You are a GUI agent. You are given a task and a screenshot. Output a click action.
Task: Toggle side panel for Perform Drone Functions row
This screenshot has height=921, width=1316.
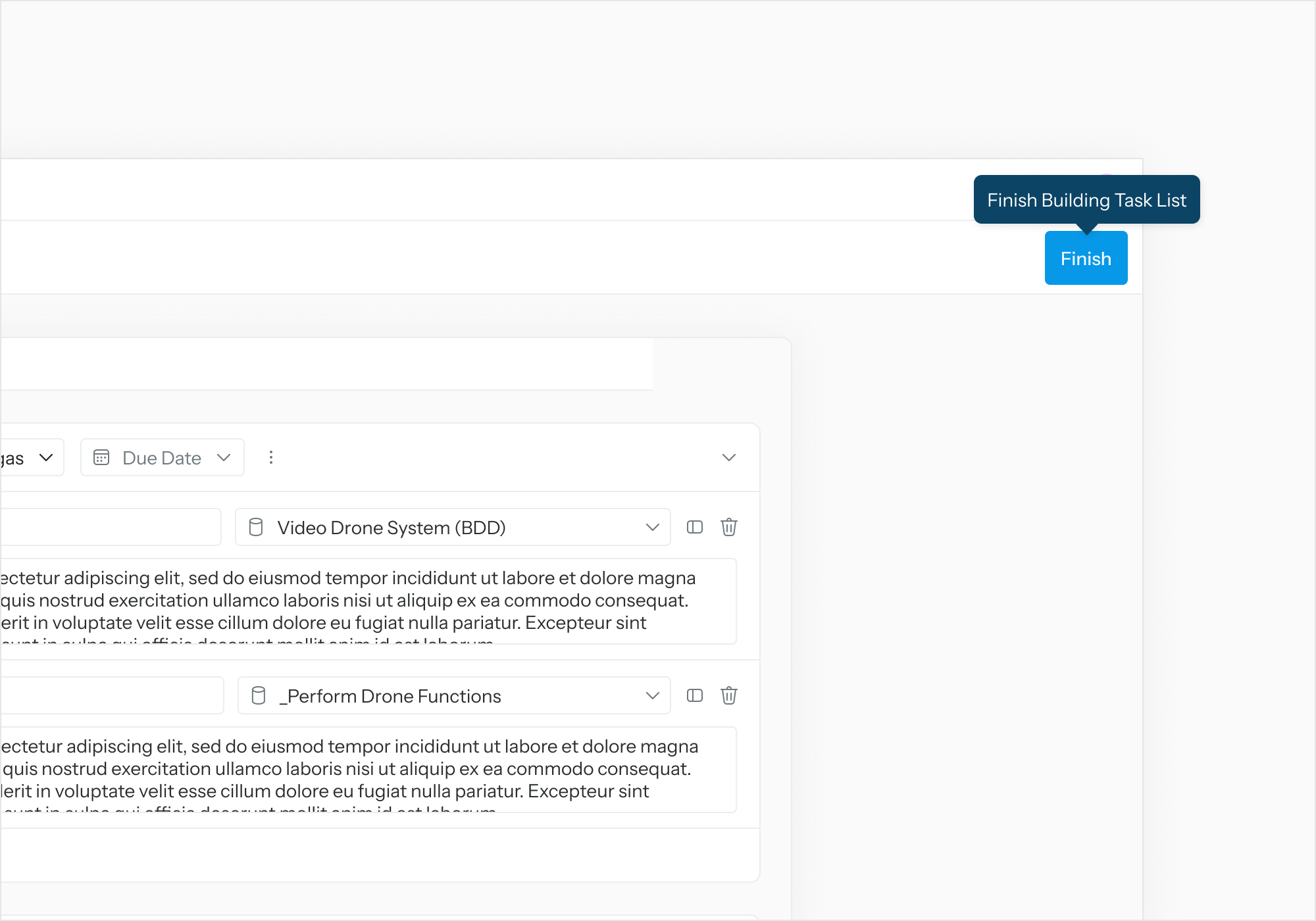[695, 696]
